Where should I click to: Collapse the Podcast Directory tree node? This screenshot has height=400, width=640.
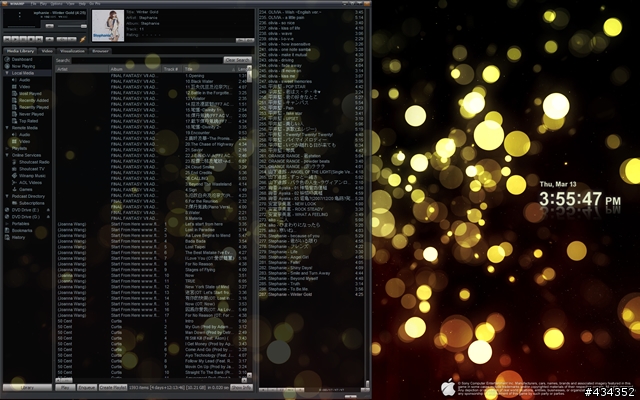[x=7, y=196]
